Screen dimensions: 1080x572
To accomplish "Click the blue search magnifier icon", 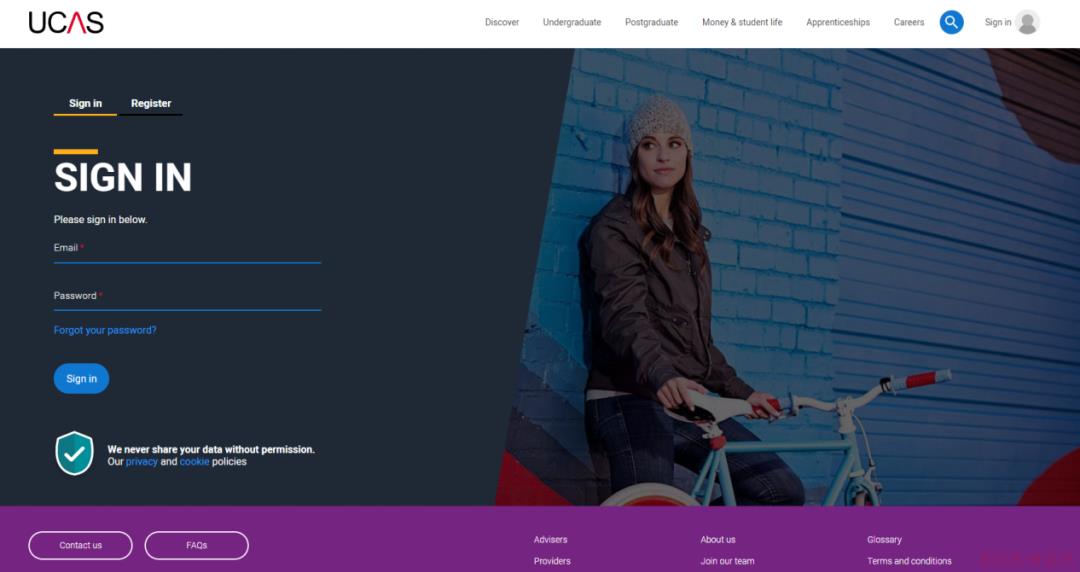I will (951, 22).
